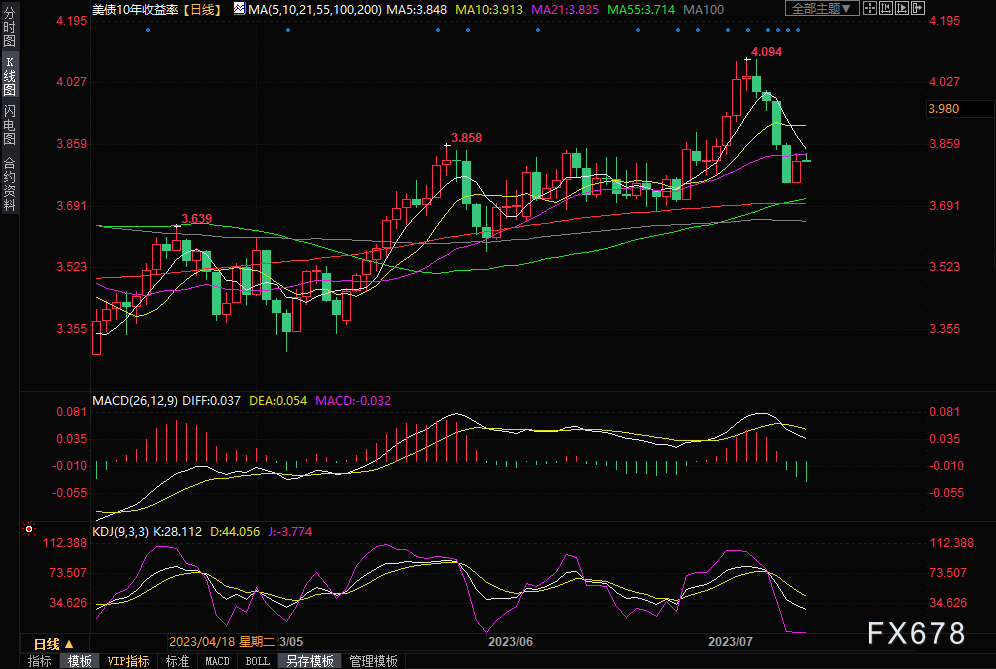Click the MA21:3.835 value label

[x=565, y=10]
